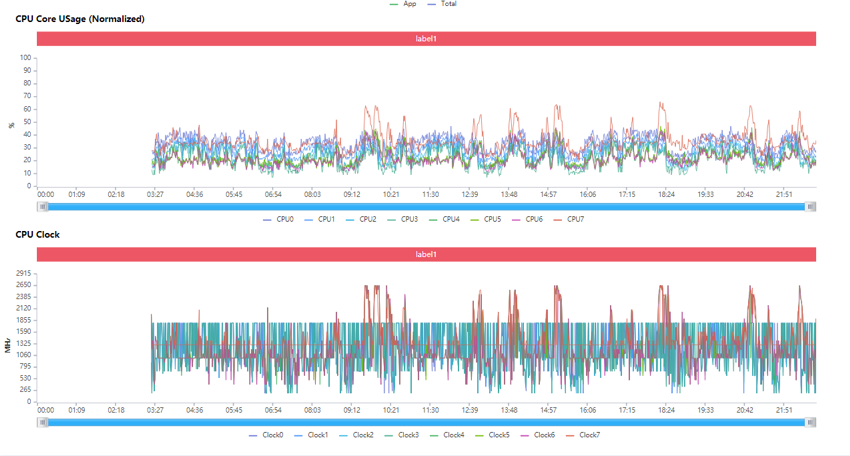The image size is (850, 456).
Task: Toggle Clock5 series in clock legend
Action: (x=492, y=435)
